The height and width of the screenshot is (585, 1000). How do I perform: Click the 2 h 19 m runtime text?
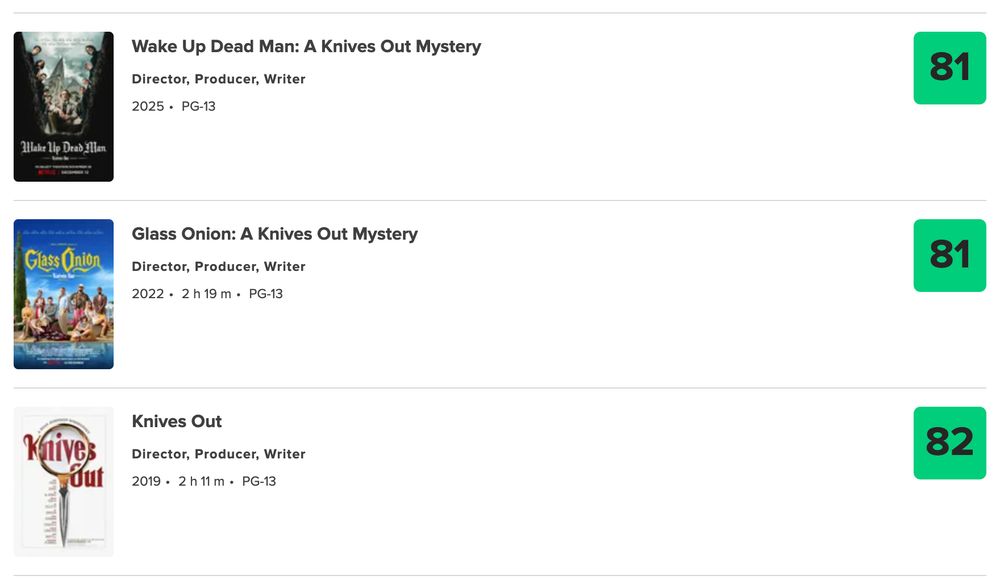209,293
